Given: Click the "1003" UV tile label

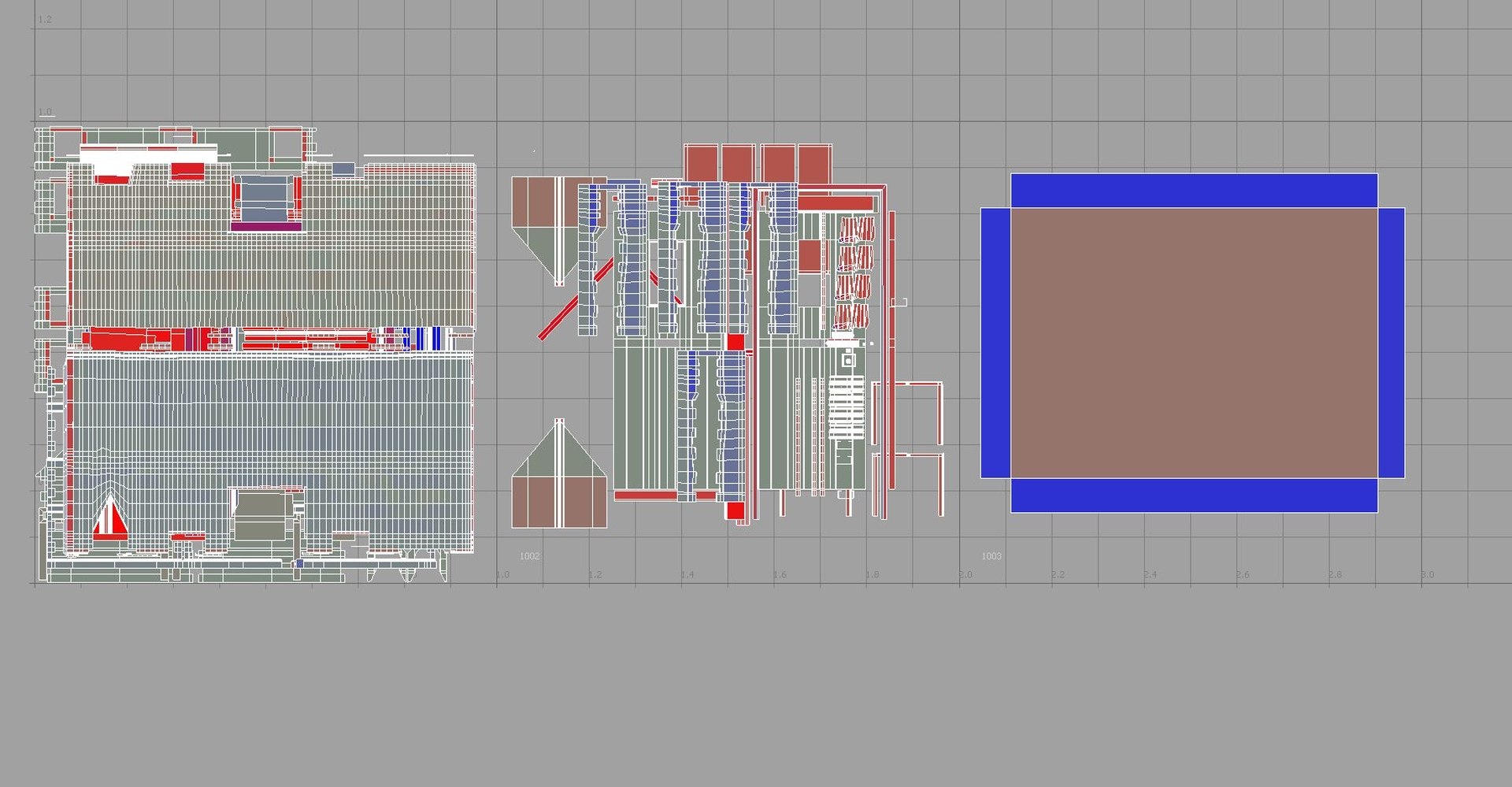Looking at the screenshot, I should coord(991,556).
